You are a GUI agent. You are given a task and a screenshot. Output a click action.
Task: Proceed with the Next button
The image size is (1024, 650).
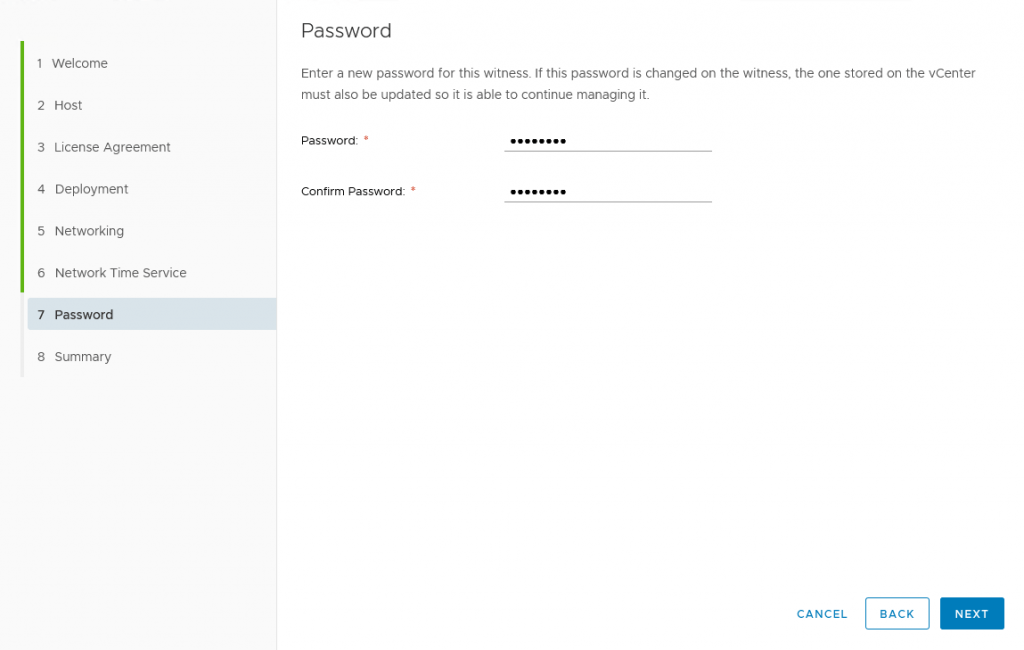971,614
